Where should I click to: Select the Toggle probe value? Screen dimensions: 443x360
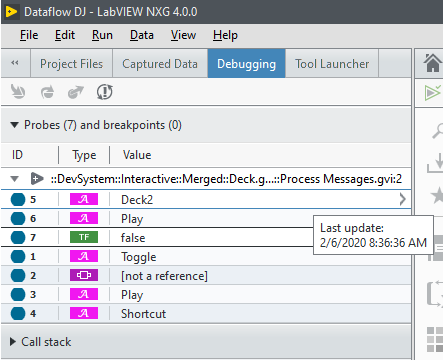[139, 257]
